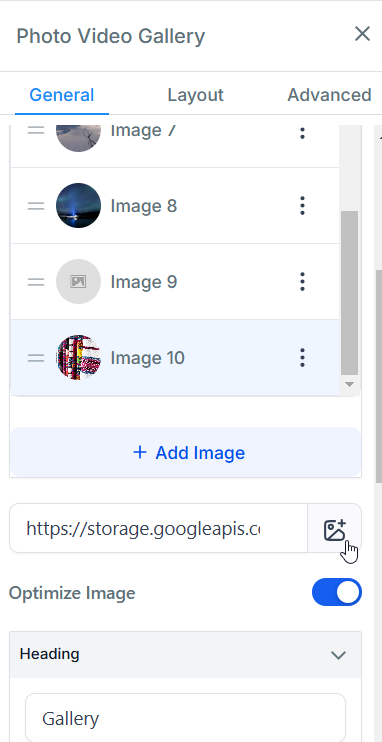The width and height of the screenshot is (382, 742).
Task: Open the options menu for Image 8
Action: point(302,206)
